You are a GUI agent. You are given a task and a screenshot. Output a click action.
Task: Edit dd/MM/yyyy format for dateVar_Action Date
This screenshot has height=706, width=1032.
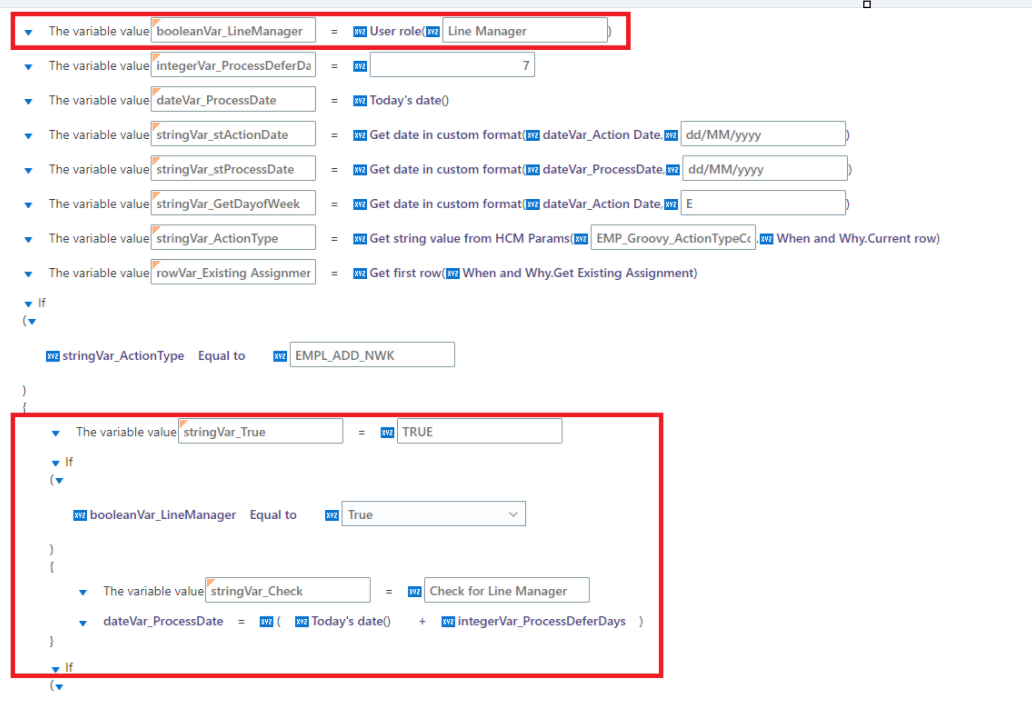pos(763,134)
